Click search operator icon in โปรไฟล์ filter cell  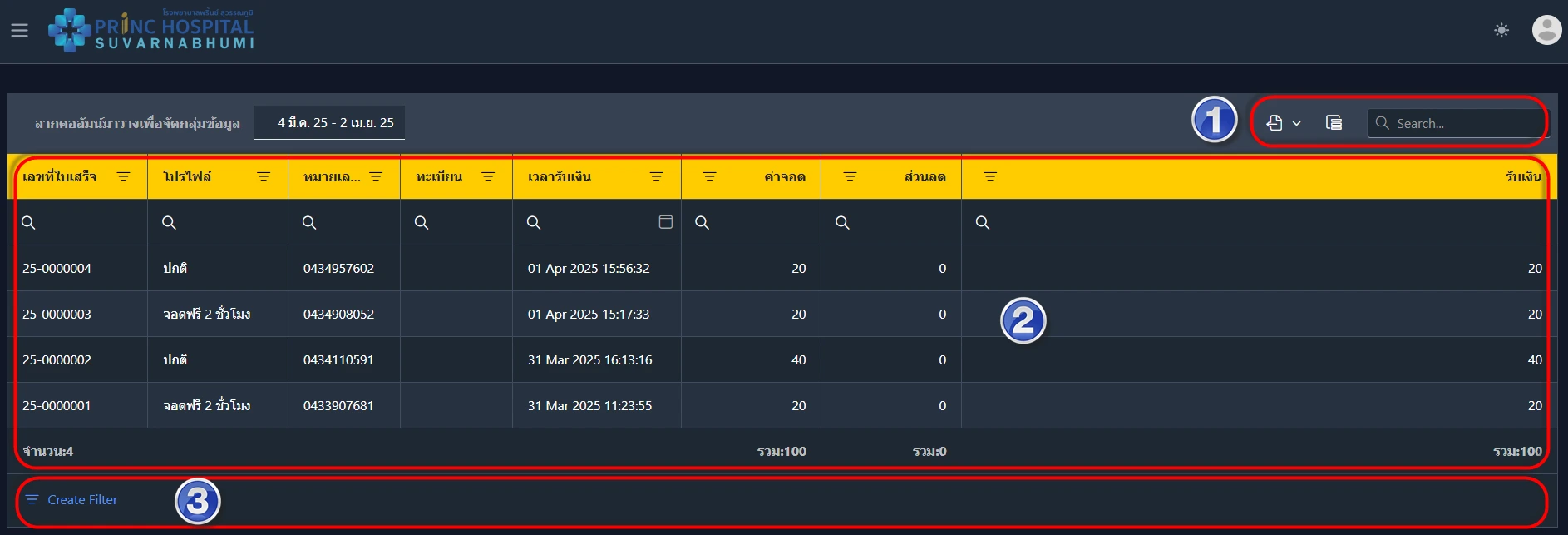point(169,222)
